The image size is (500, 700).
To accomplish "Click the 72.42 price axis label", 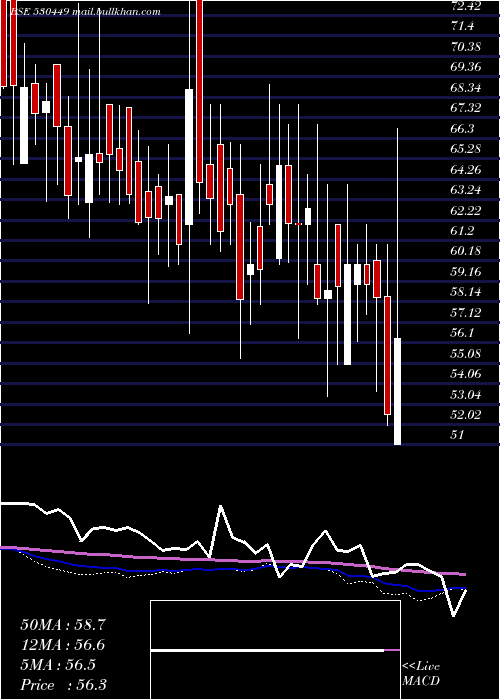I will [466, 6].
